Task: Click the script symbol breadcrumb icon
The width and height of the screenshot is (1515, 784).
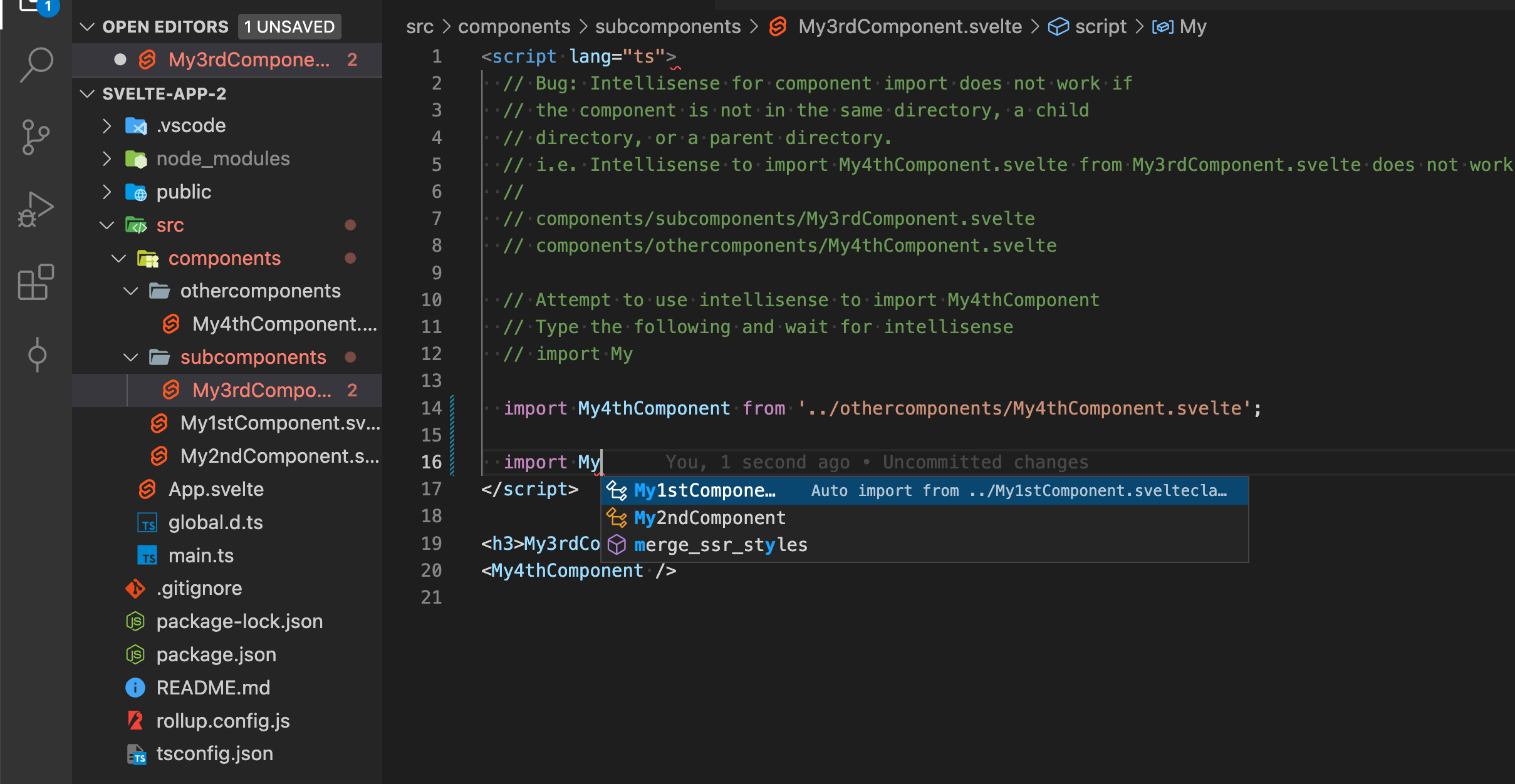Action: (1058, 26)
